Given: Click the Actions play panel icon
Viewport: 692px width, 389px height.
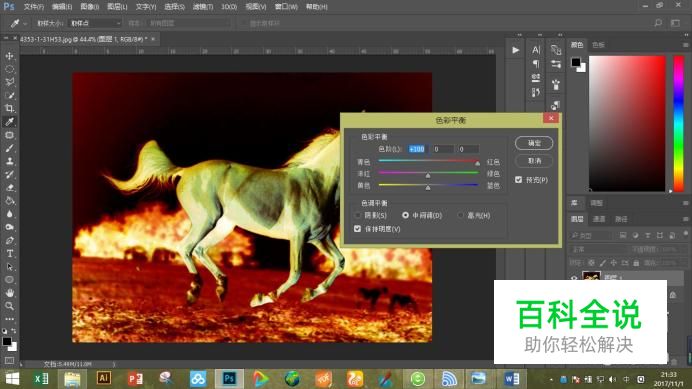Looking at the screenshot, I should click(515, 50).
